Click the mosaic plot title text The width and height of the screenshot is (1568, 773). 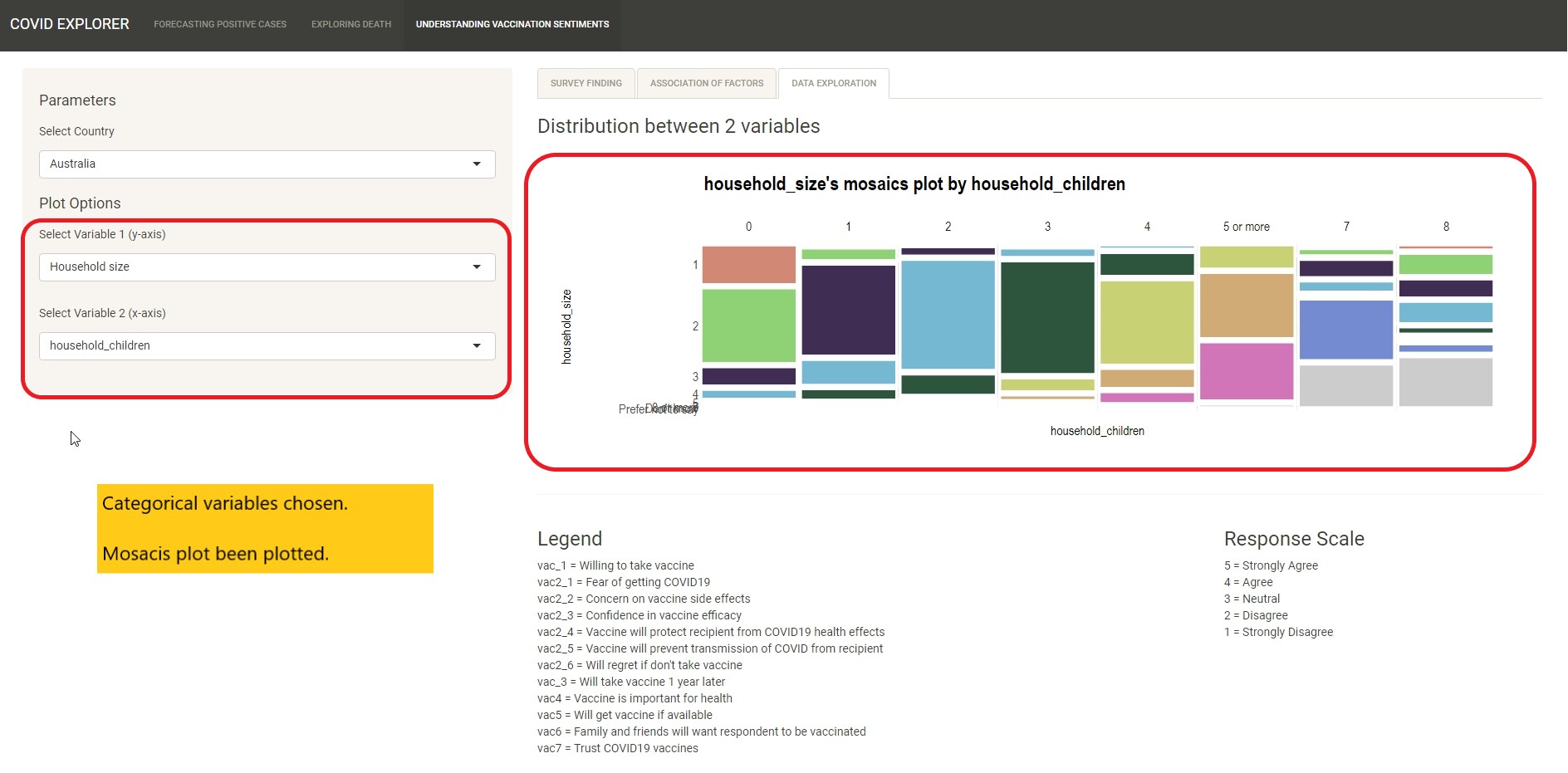coord(914,184)
